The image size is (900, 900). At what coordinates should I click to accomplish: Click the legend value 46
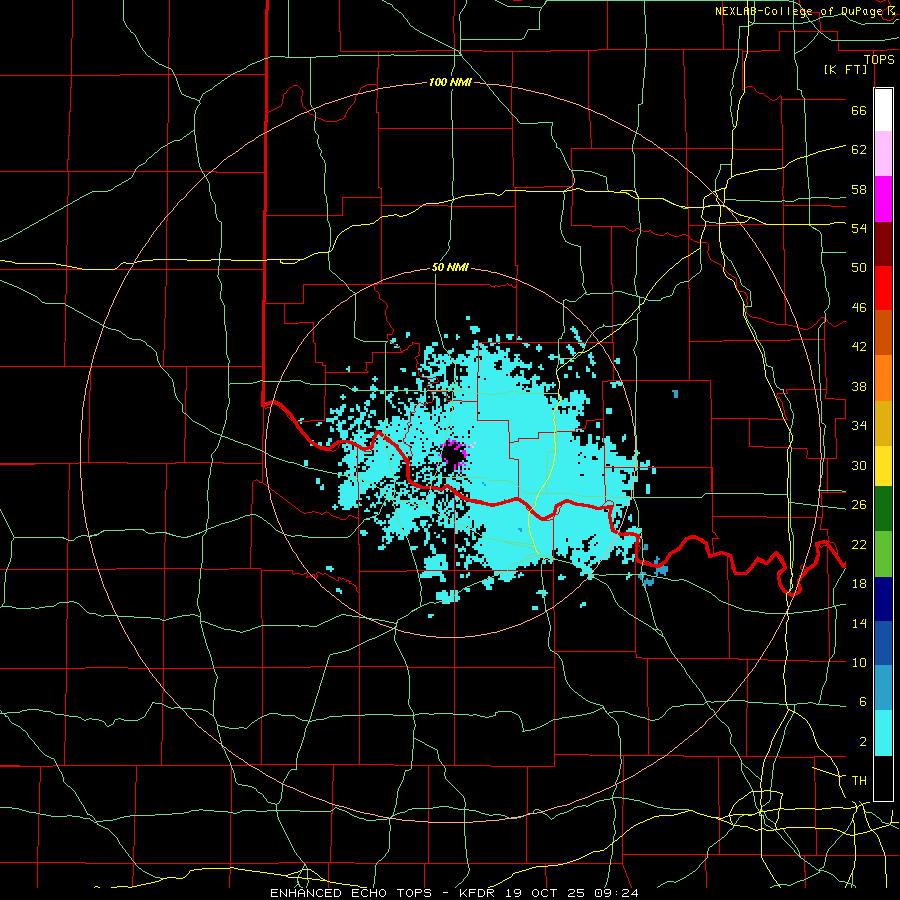point(859,308)
